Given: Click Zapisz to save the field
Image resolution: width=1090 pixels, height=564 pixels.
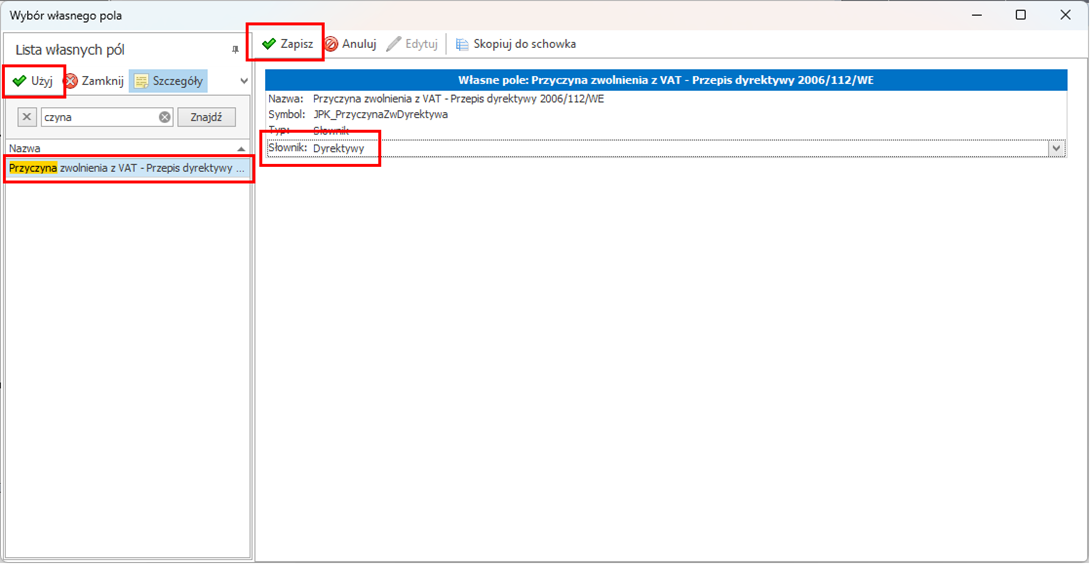Looking at the screenshot, I should 287,44.
